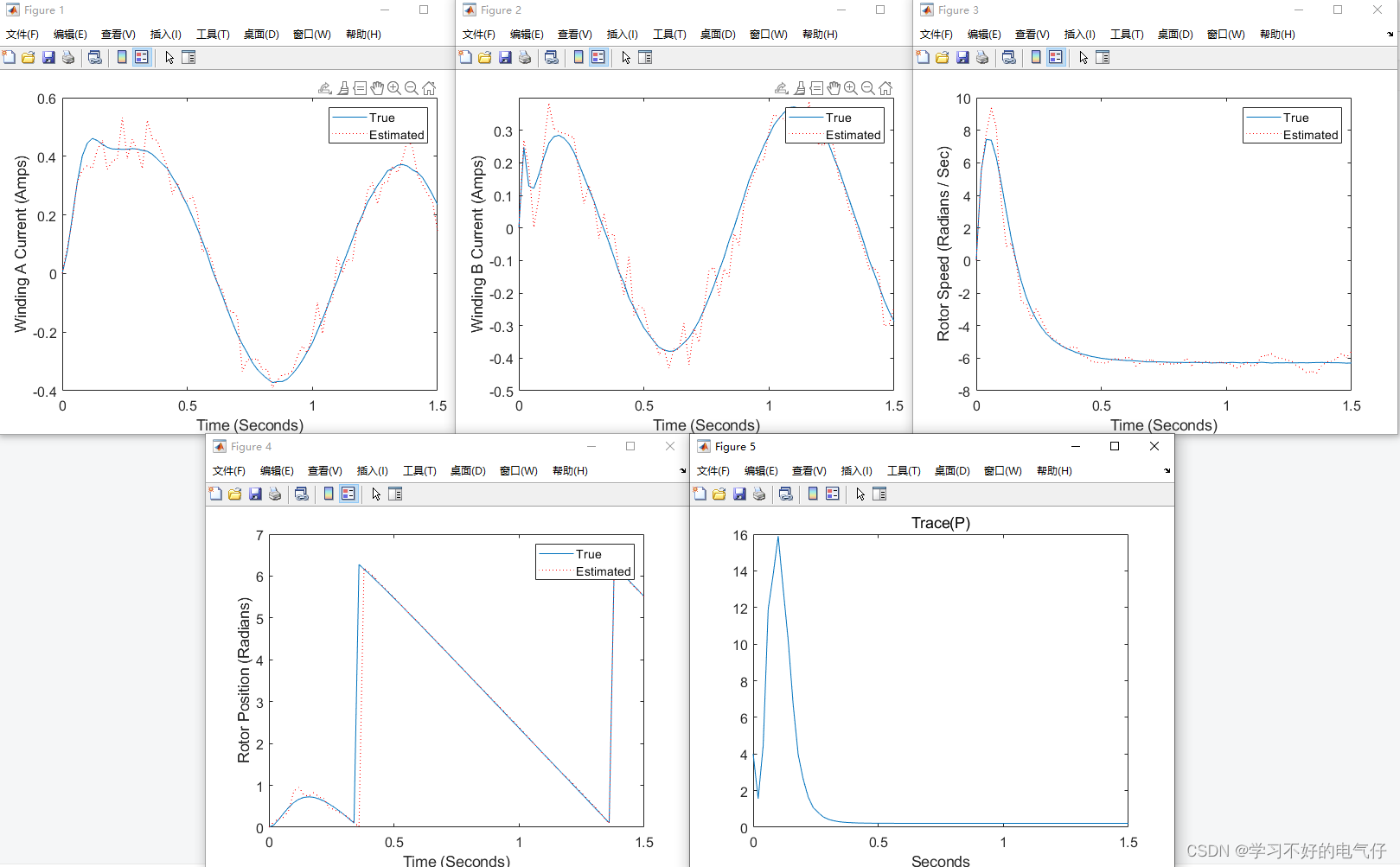Open 插入(I) menu in Figure 2

coord(623,35)
